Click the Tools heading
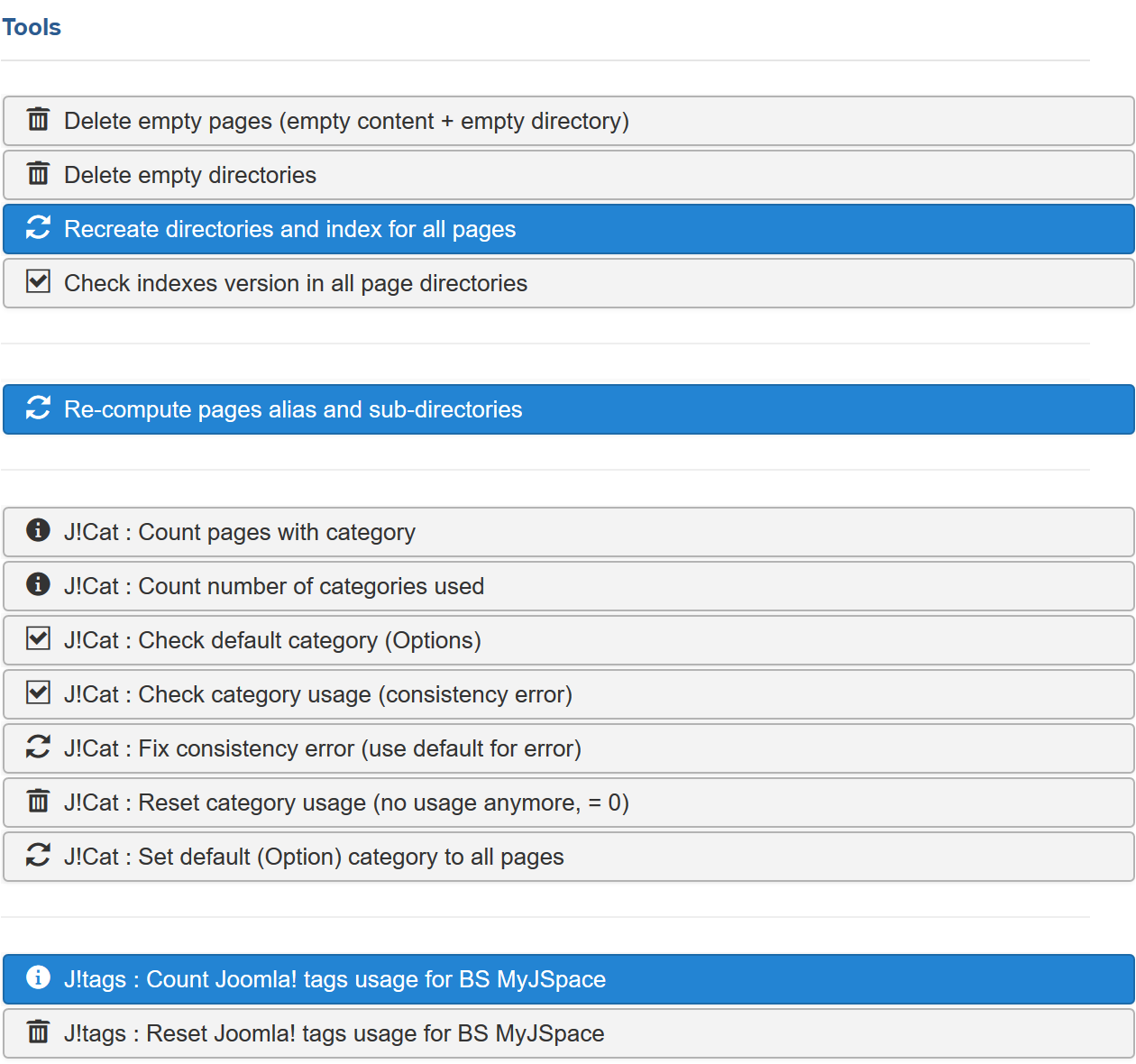The height and width of the screenshot is (1064, 1136). point(32,27)
